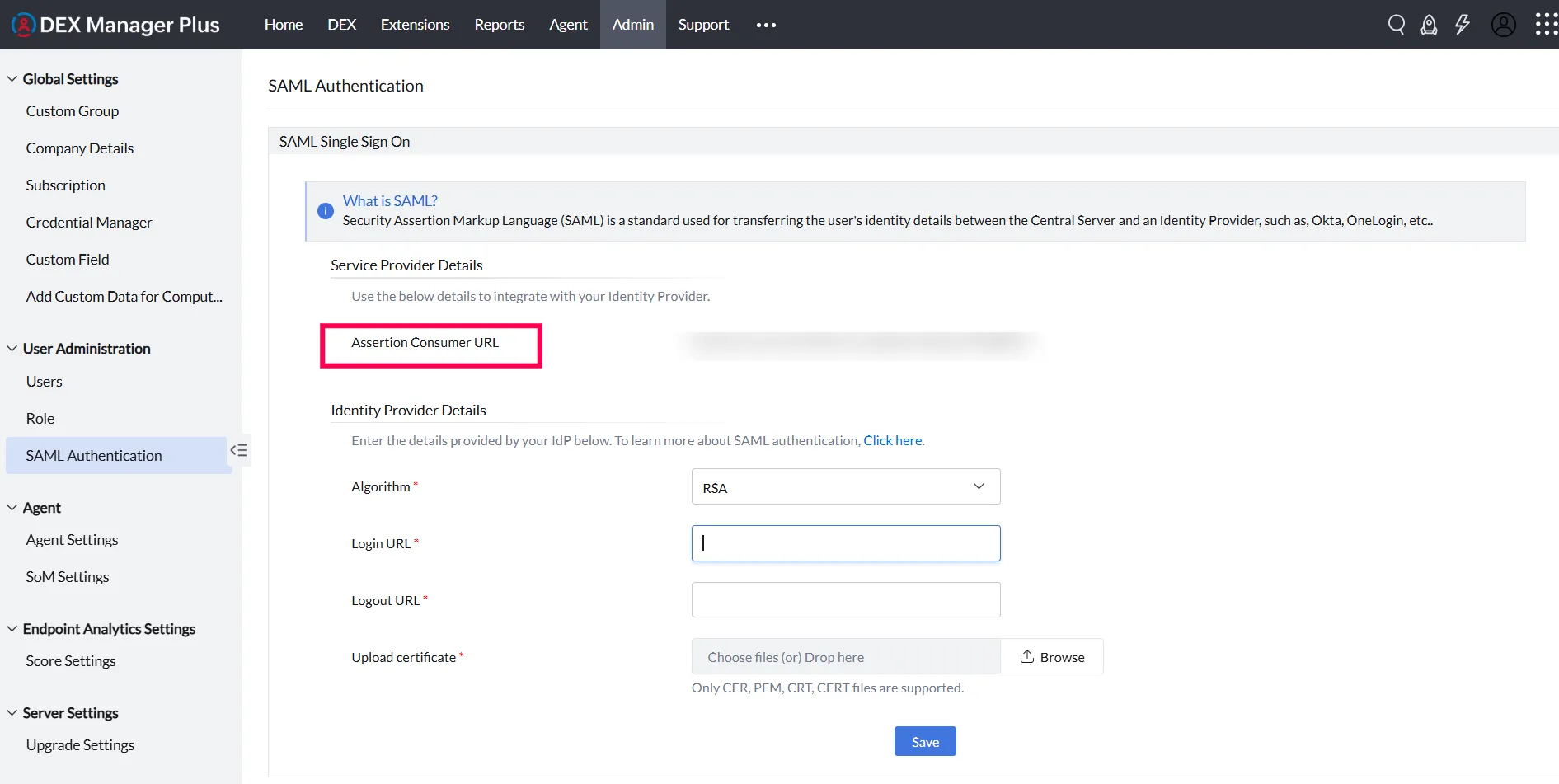Click the Browse certificate button
This screenshot has height=784, width=1559.
(x=1052, y=657)
